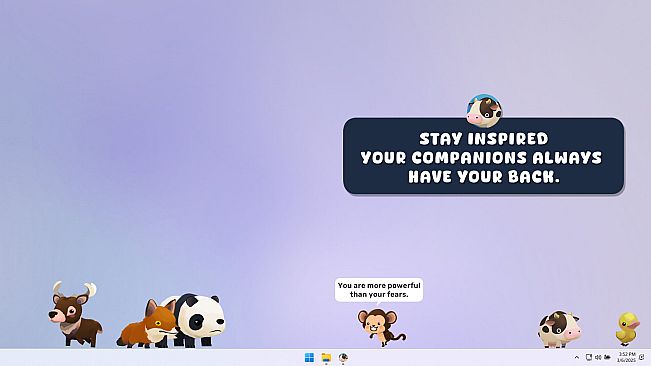Click the battery icon in system tray
Image resolution: width=651 pixels, height=366 pixels.
[x=607, y=357]
